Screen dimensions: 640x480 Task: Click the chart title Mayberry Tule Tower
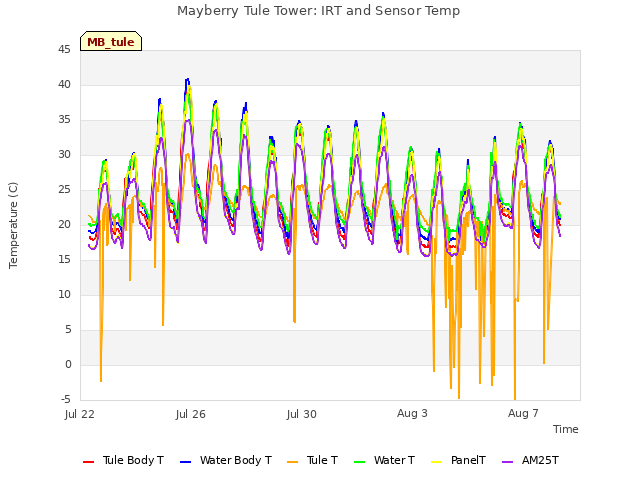click(x=318, y=11)
